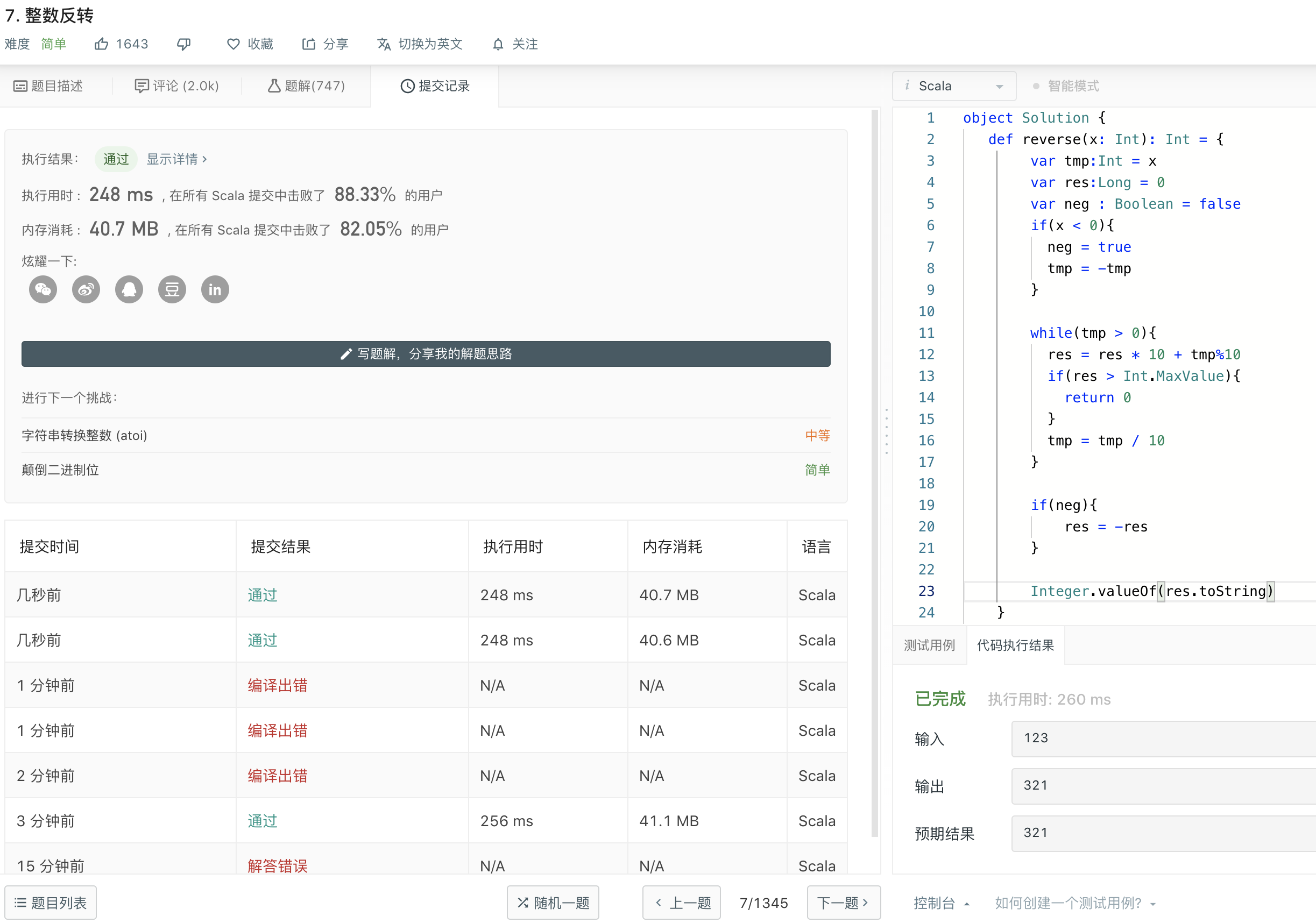Expand 如何创建一个测试用例 help dropdown
The image size is (1316, 923).
click(x=1076, y=903)
